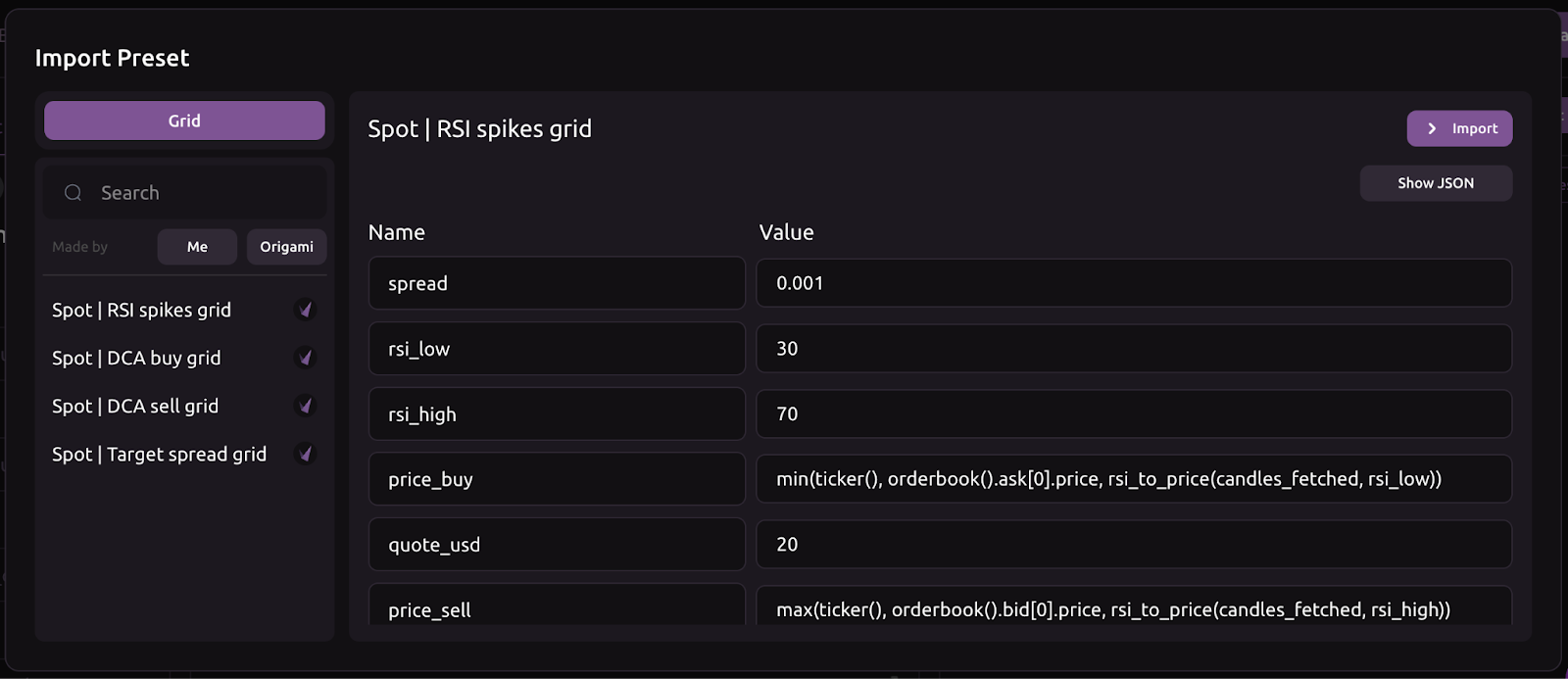Toggle the Me filter

pos(197,247)
